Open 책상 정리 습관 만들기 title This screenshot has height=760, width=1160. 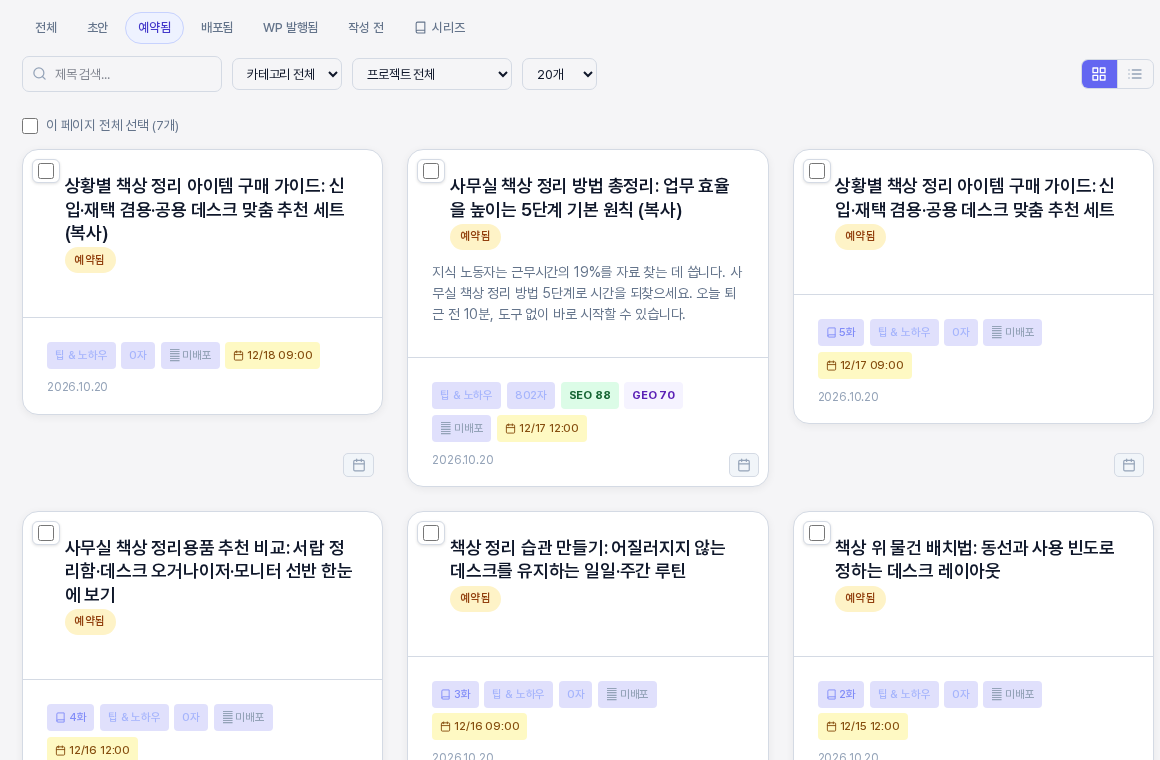pos(587,559)
